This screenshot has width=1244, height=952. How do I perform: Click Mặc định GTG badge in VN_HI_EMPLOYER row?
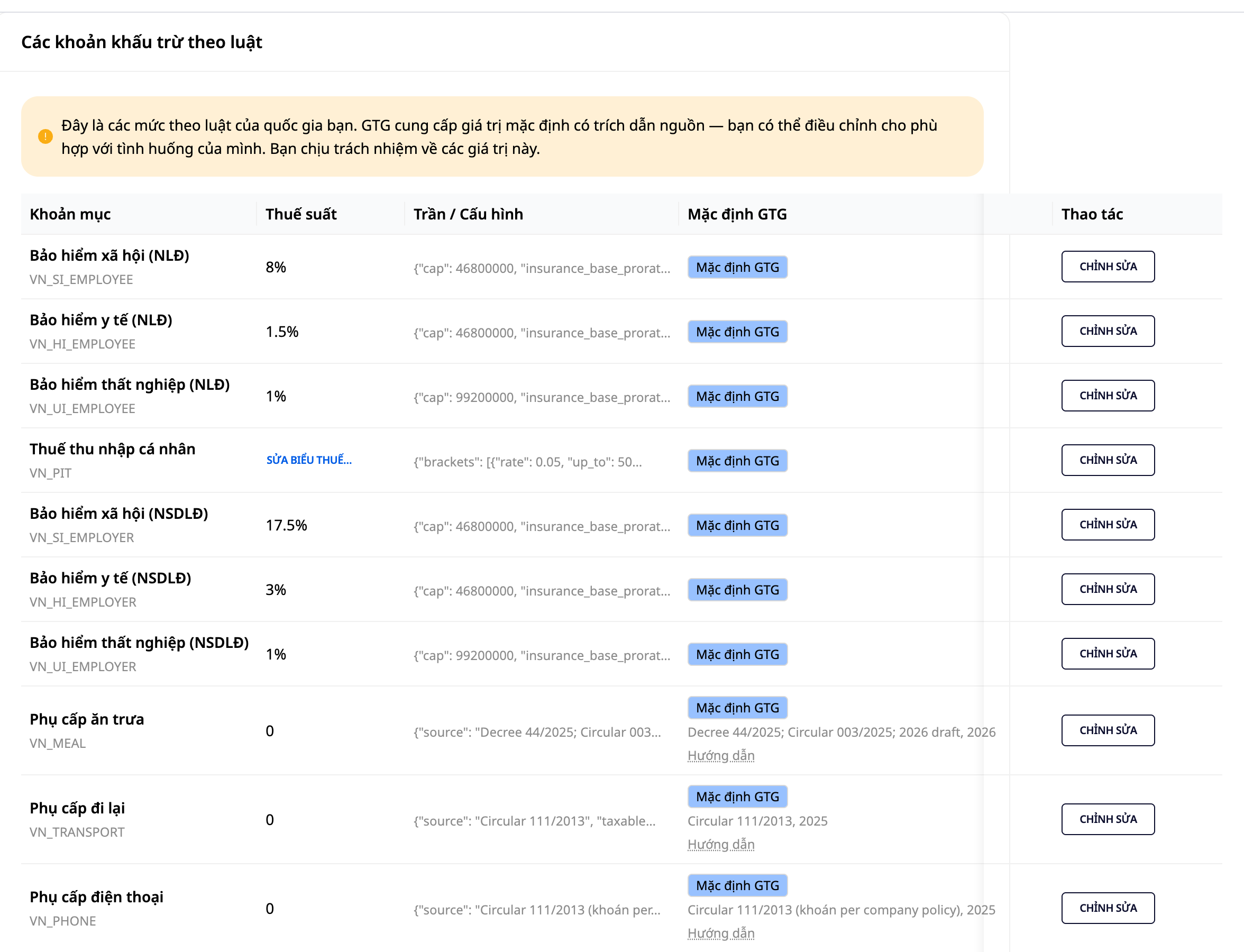tap(737, 590)
